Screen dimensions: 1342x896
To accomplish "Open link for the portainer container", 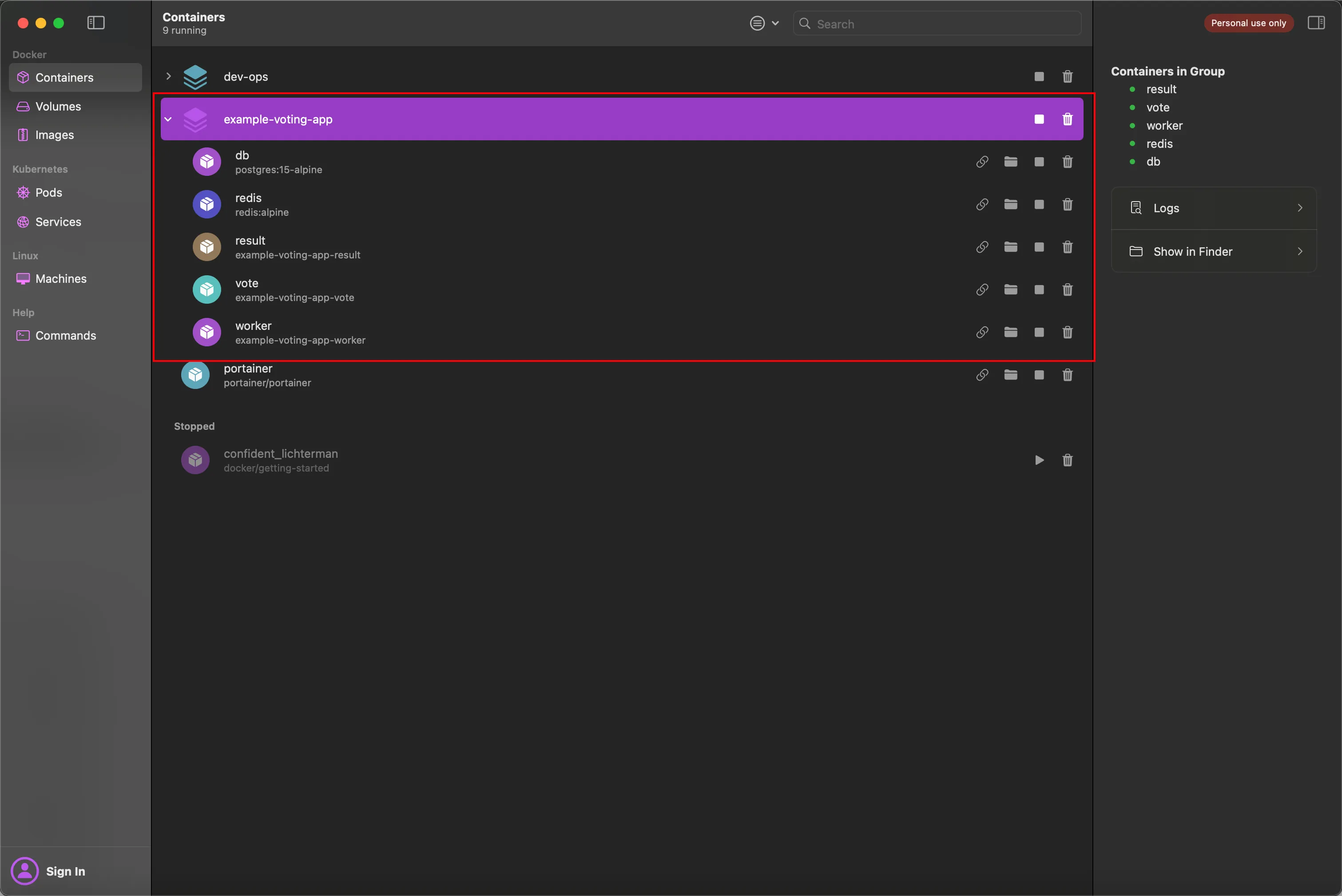I will (x=982, y=375).
